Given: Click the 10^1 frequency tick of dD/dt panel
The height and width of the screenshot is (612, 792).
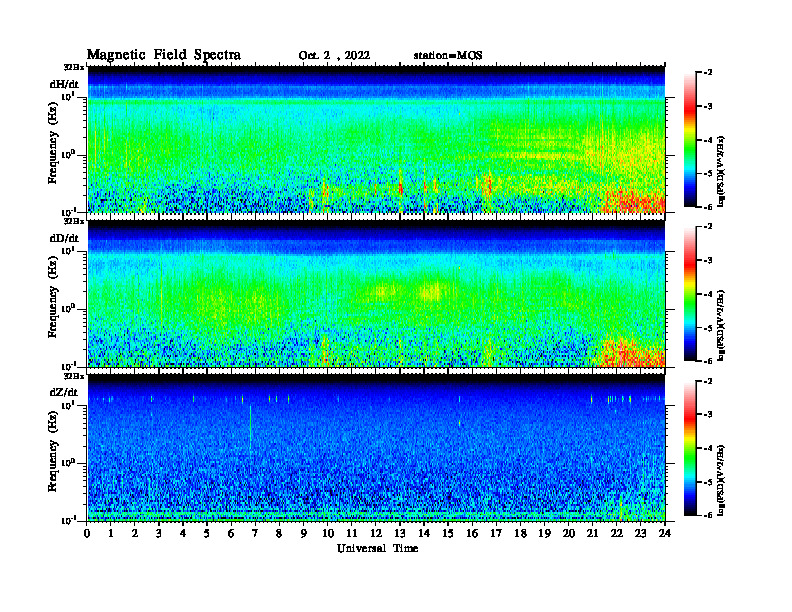Looking at the screenshot, I should (68, 251).
